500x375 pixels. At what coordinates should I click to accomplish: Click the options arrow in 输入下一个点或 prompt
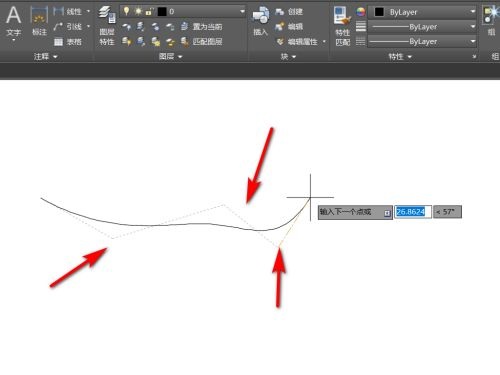click(387, 213)
